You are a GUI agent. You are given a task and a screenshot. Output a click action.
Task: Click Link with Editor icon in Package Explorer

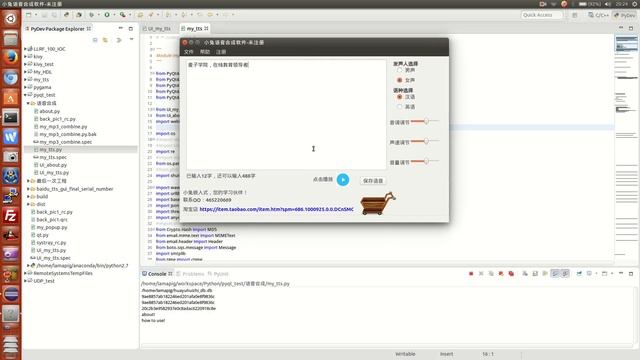[105, 40]
